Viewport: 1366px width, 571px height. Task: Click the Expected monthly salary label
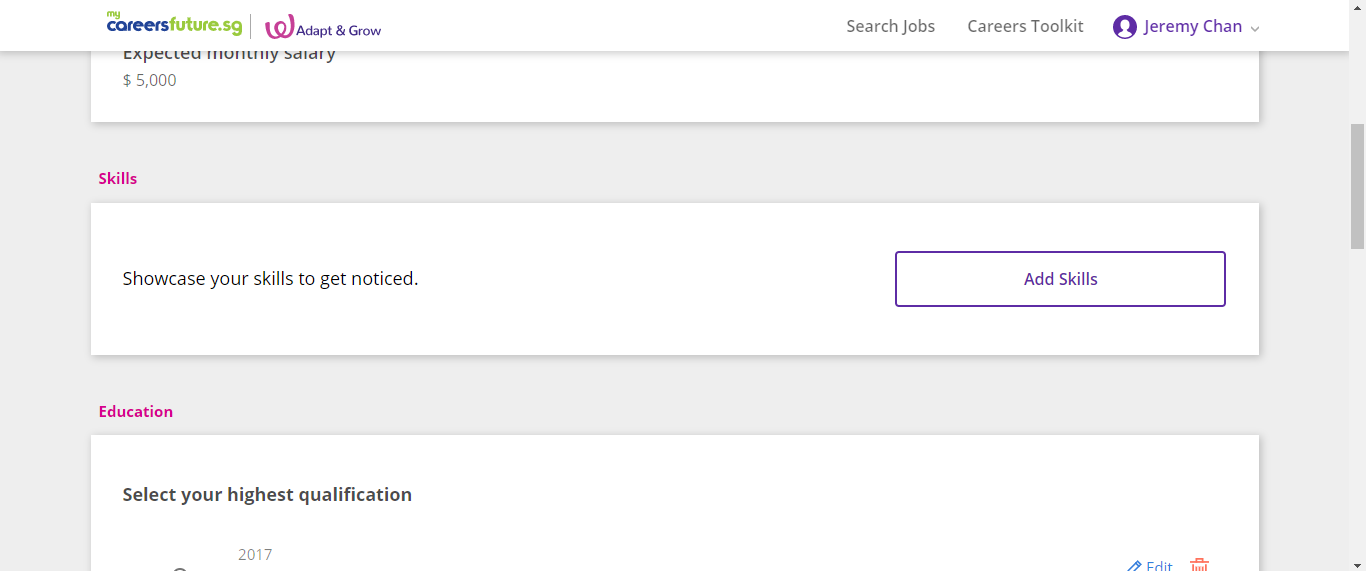coord(229,55)
